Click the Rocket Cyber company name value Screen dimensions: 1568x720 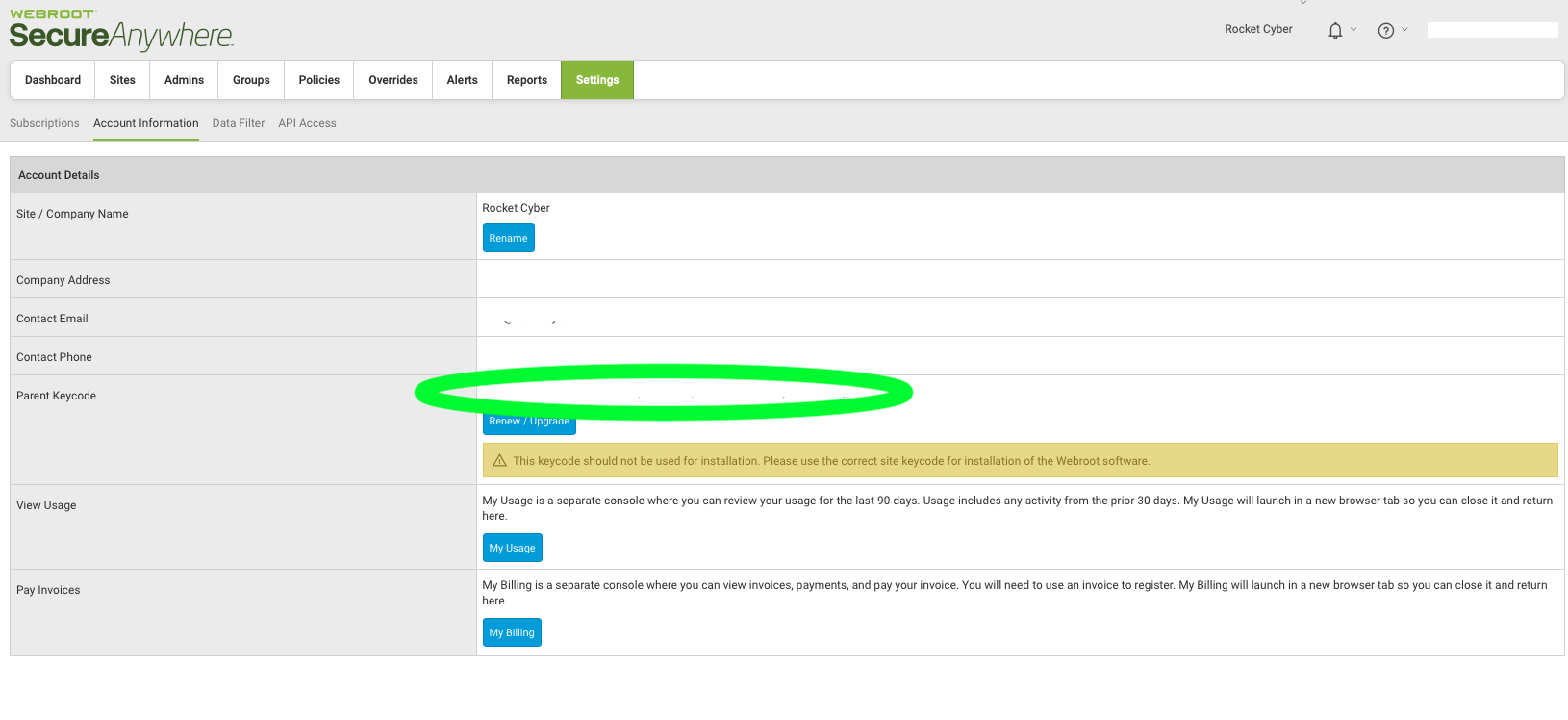(516, 208)
